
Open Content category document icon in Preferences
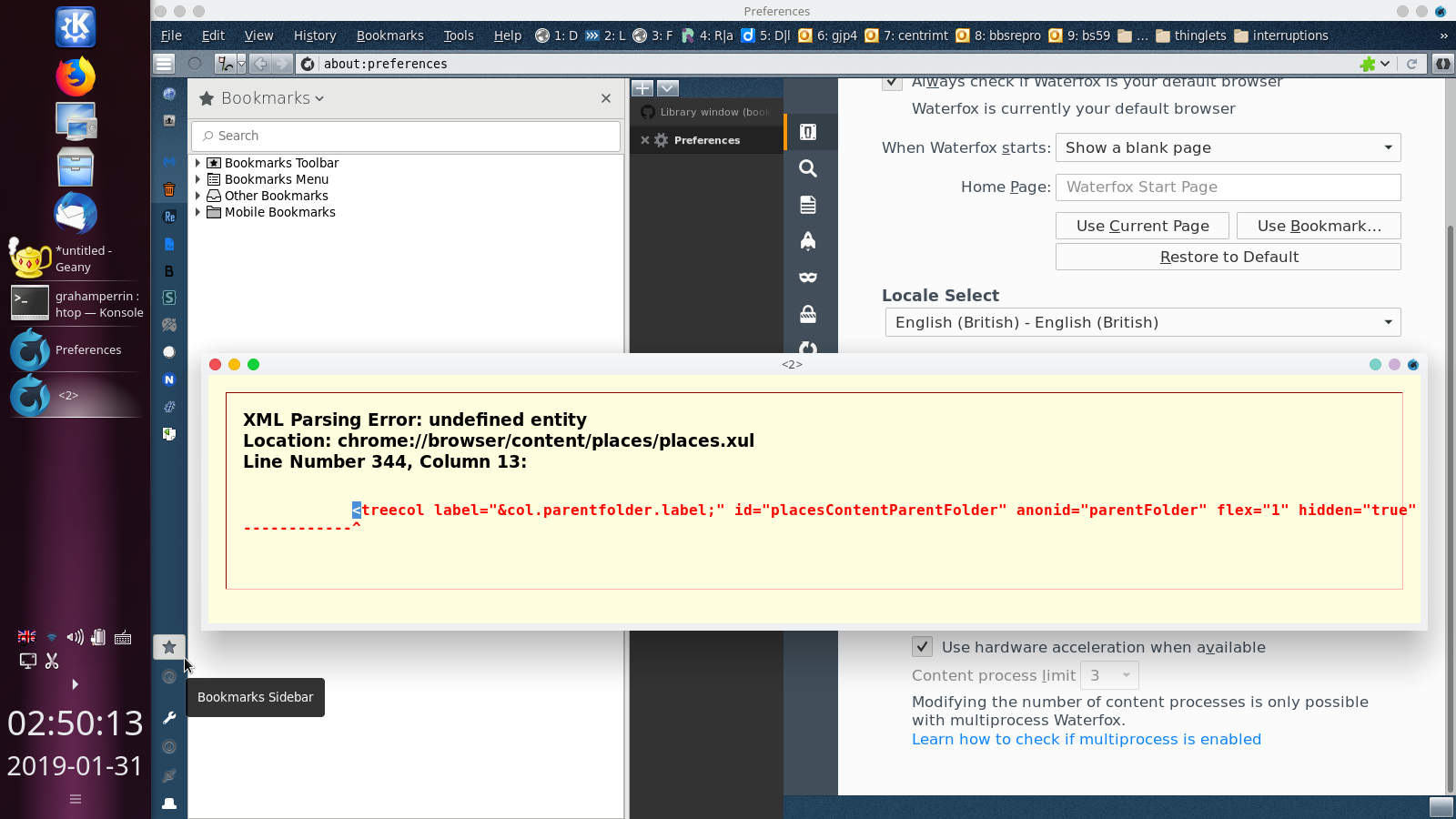point(808,205)
